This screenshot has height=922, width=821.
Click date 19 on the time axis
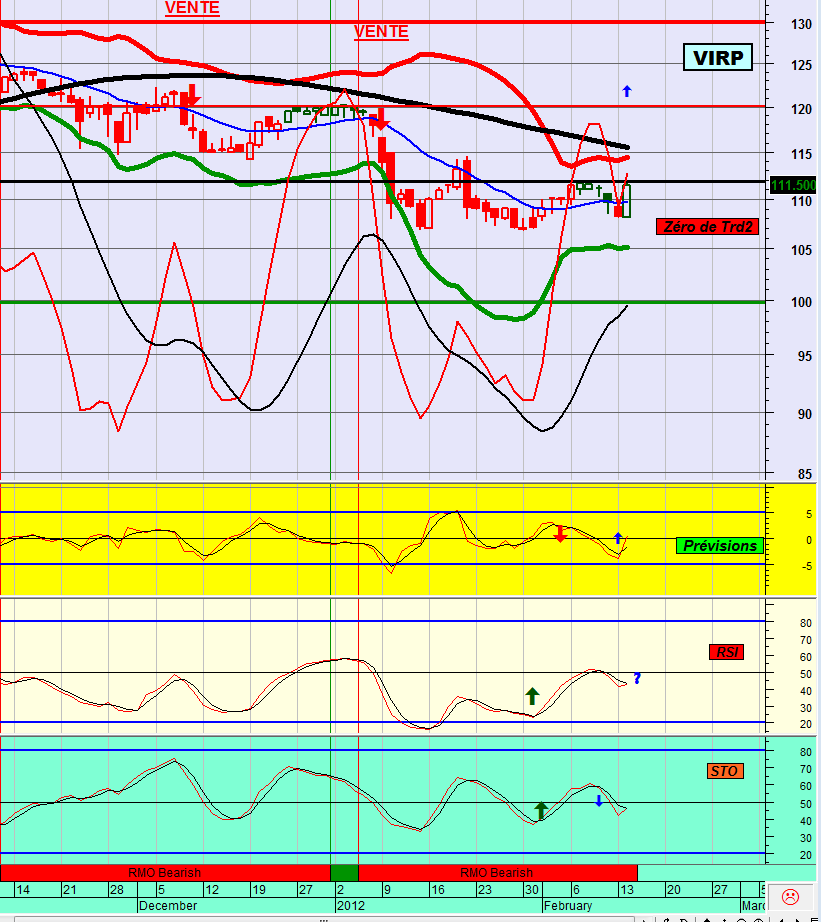point(259,890)
